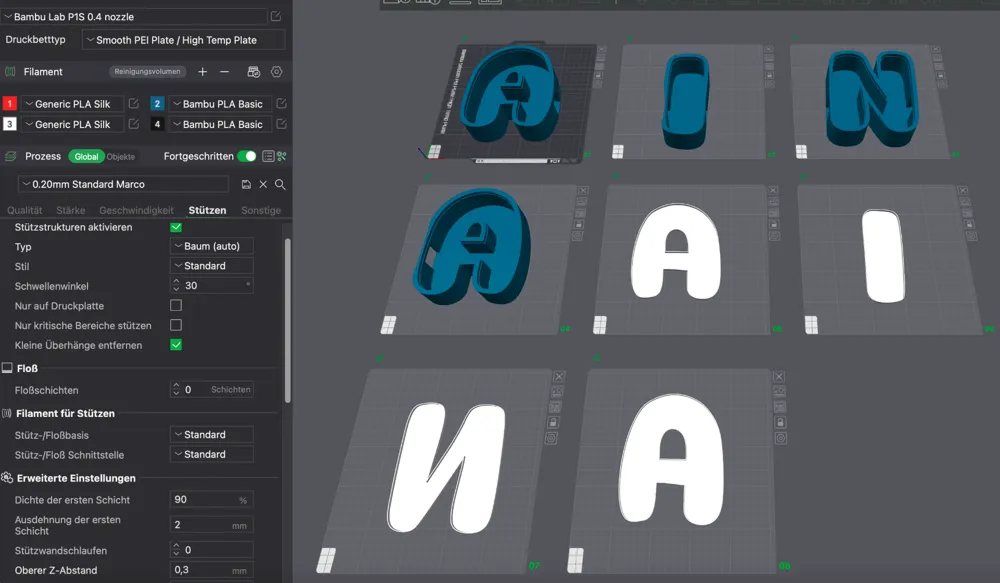Click the Oberer Z-Abstand input field
The height and width of the screenshot is (583, 1000).
pyautogui.click(x=211, y=569)
